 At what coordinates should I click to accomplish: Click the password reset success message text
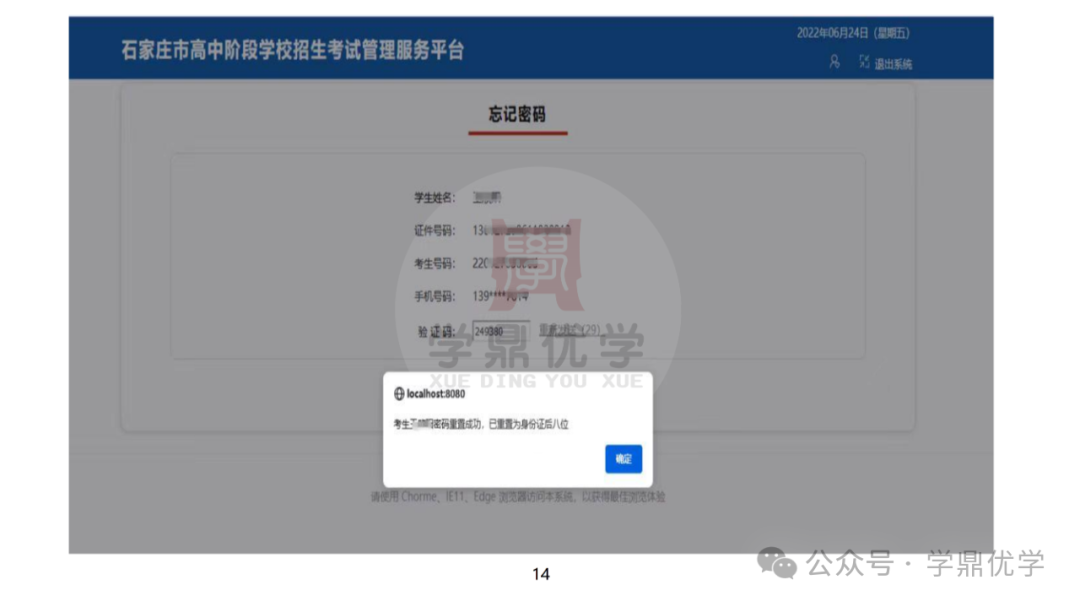[481, 424]
